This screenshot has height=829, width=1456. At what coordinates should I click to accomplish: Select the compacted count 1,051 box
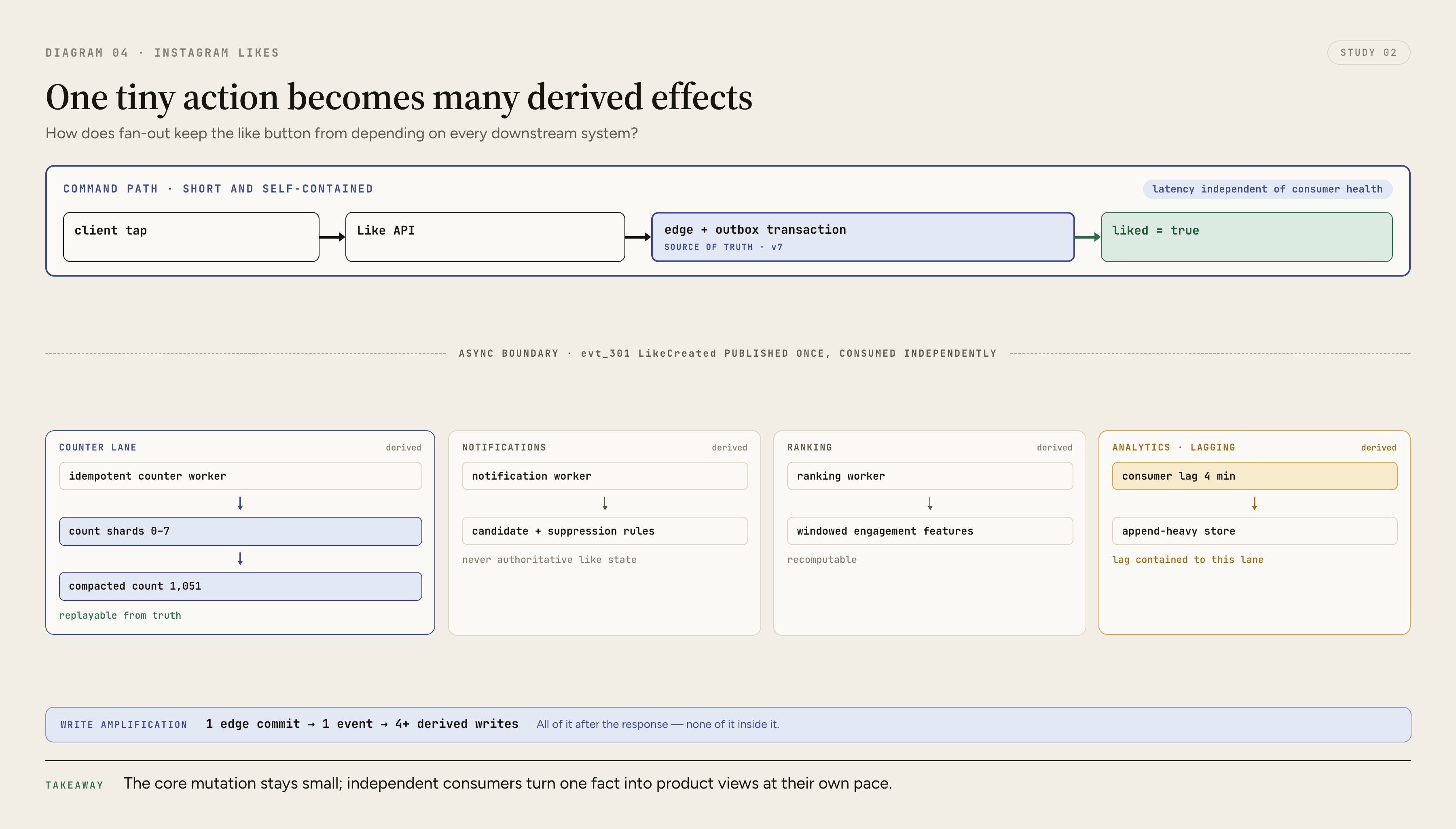tap(240, 586)
